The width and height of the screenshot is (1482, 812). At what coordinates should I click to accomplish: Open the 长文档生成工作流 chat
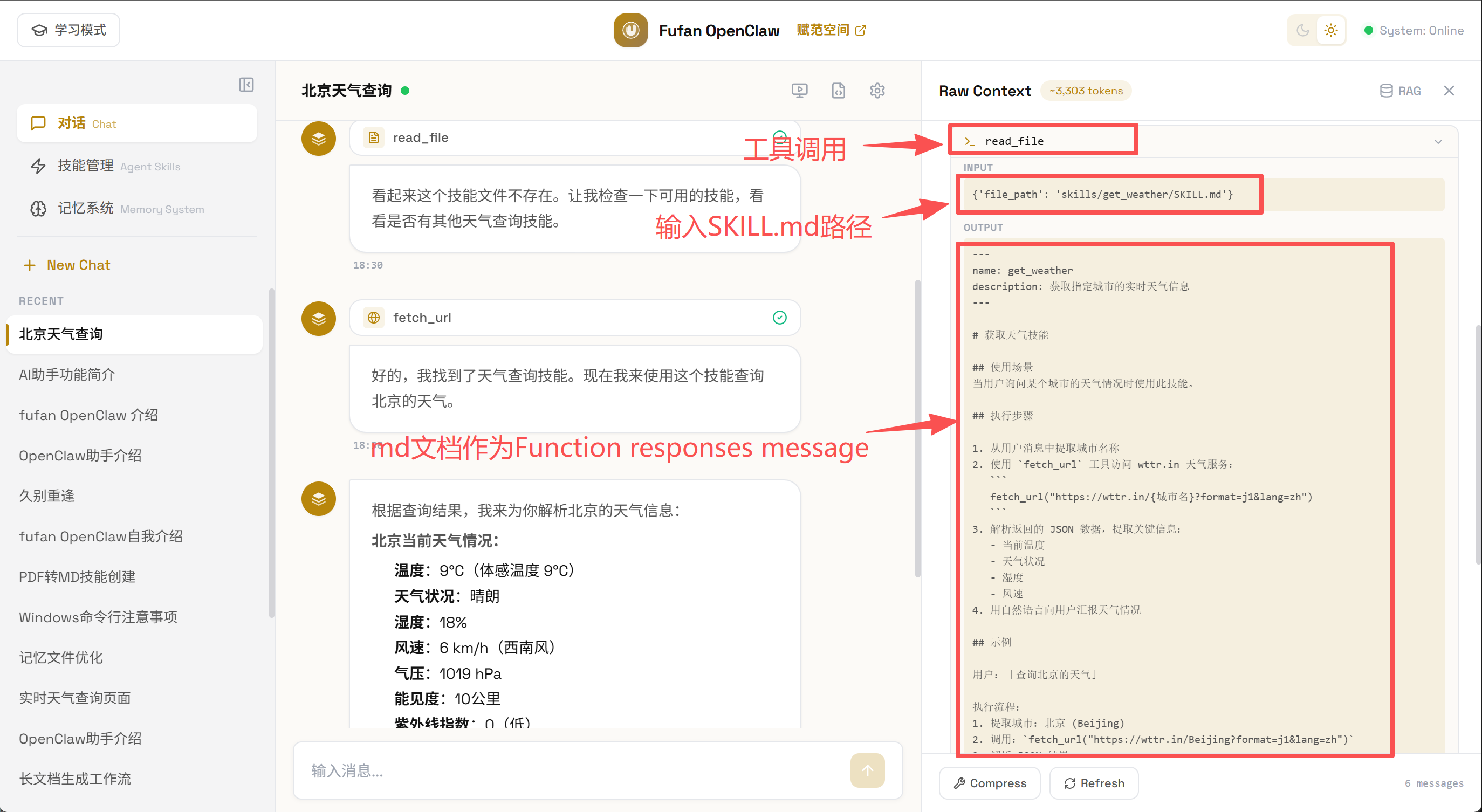pos(134,779)
